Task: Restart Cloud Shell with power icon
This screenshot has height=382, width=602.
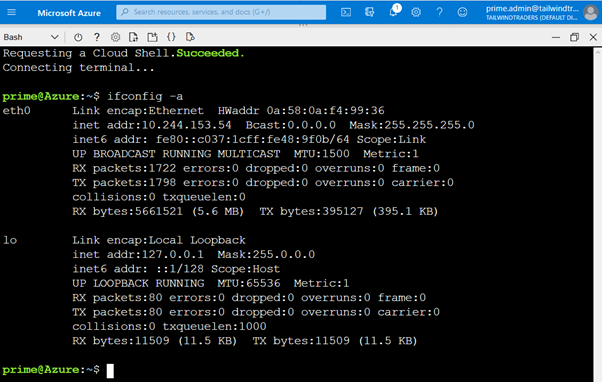Action: (78, 37)
